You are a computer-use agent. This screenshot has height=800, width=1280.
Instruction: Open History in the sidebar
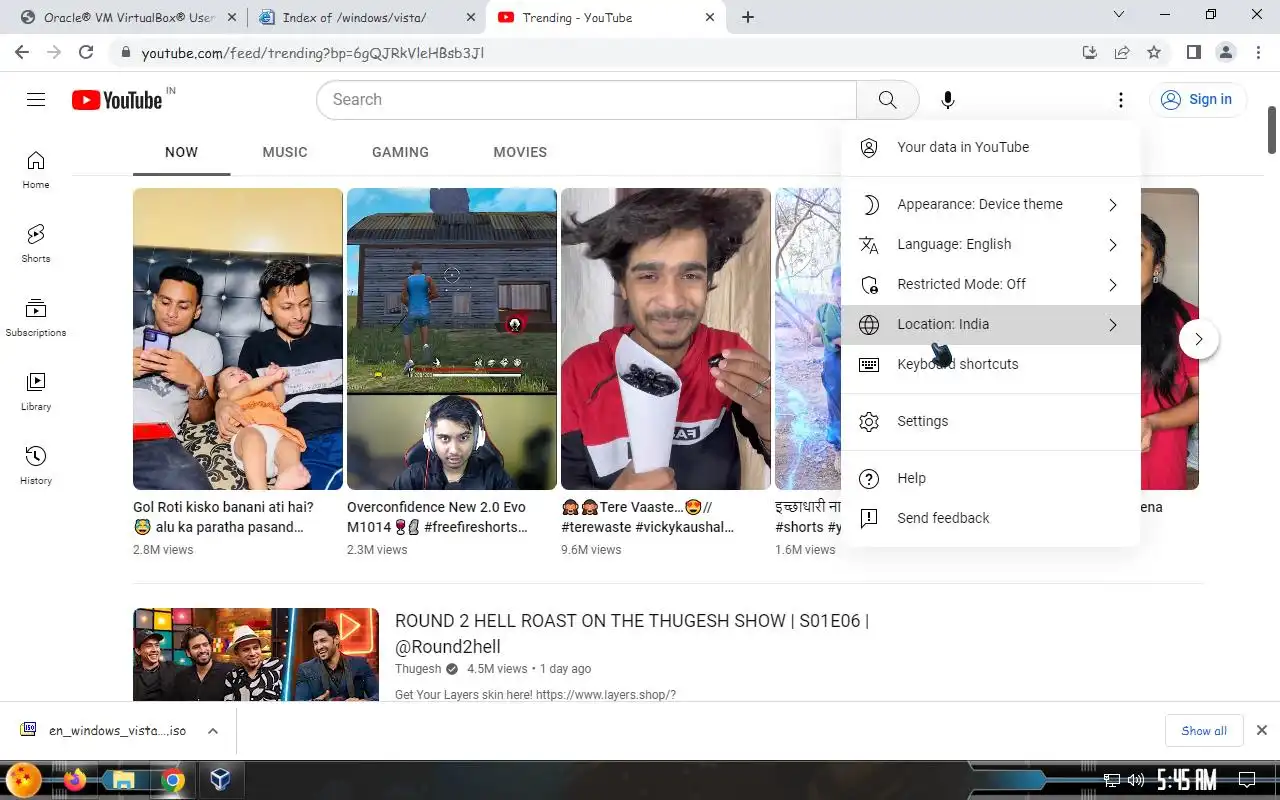pyautogui.click(x=36, y=465)
